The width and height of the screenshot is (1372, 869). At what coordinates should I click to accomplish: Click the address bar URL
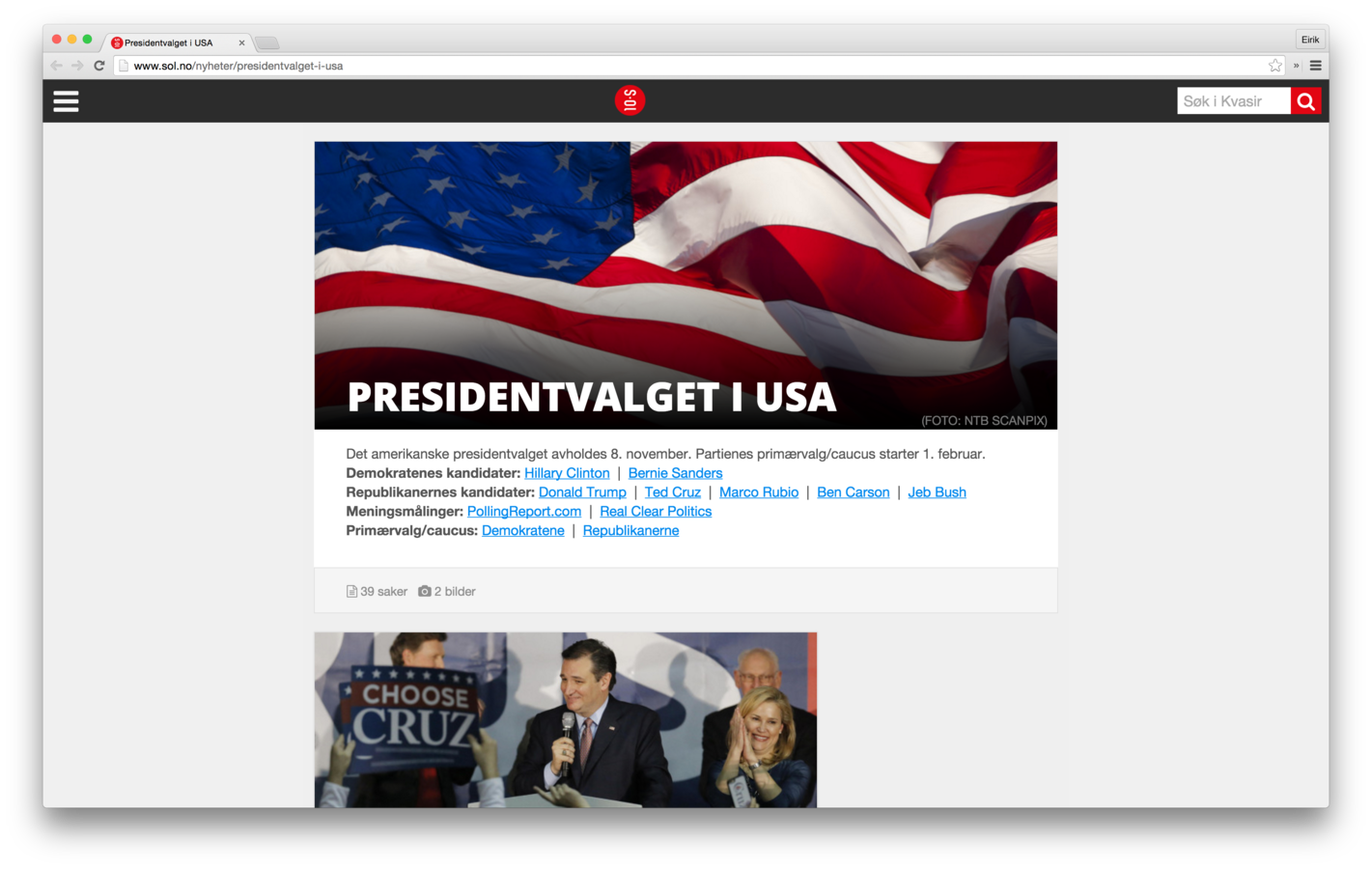[238, 66]
